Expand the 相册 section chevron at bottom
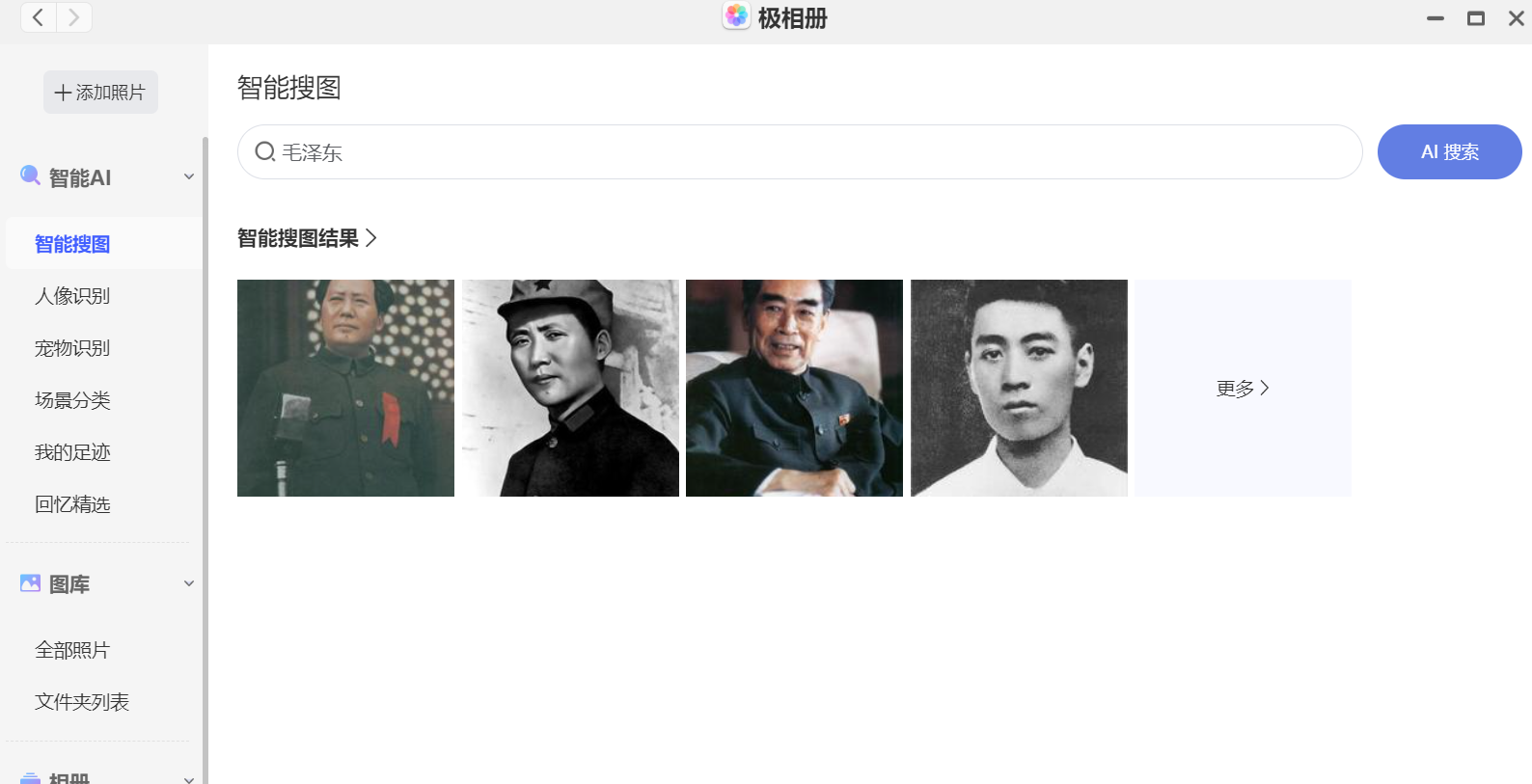 click(x=189, y=779)
